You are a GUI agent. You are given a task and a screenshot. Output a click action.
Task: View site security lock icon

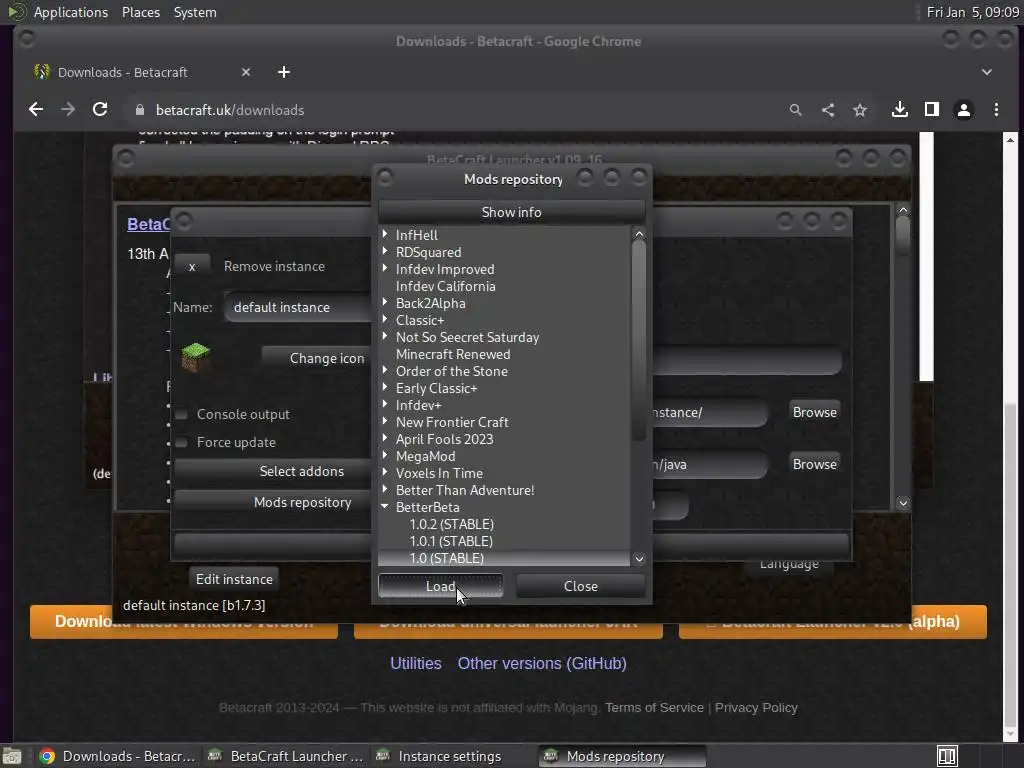point(140,110)
